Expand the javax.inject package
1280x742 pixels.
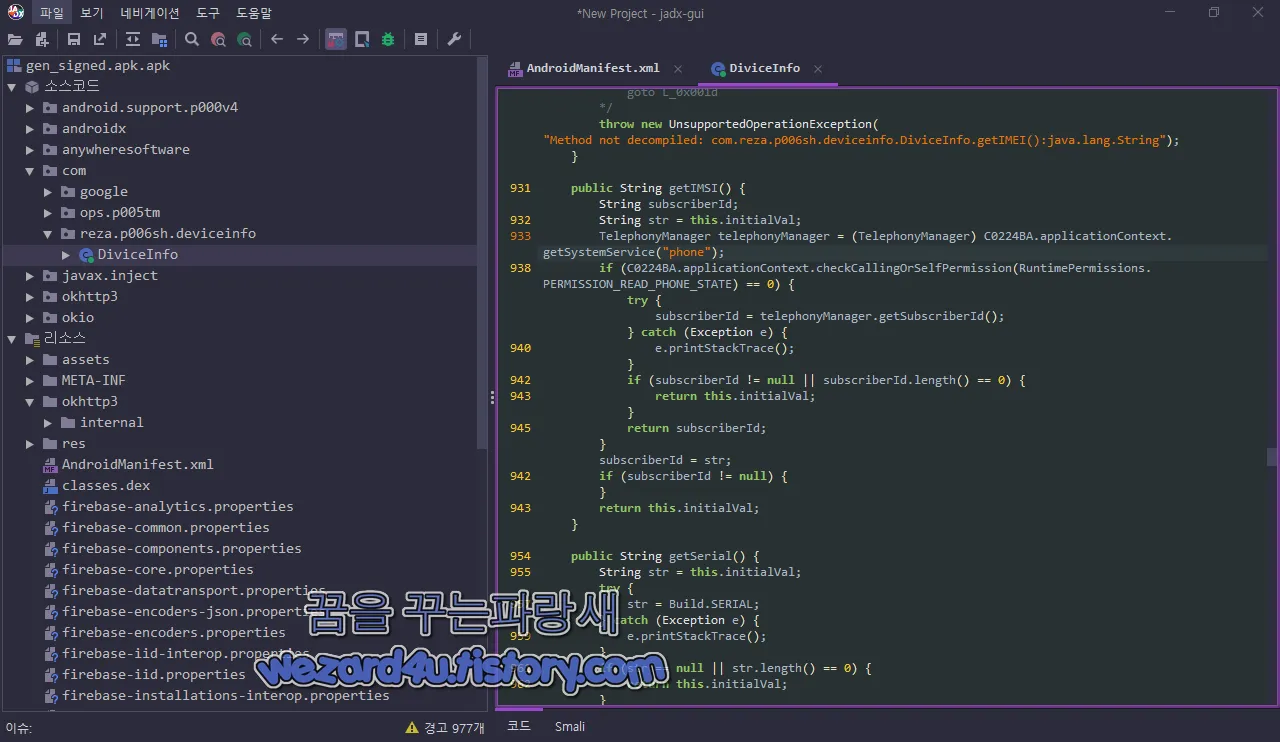[30, 276]
